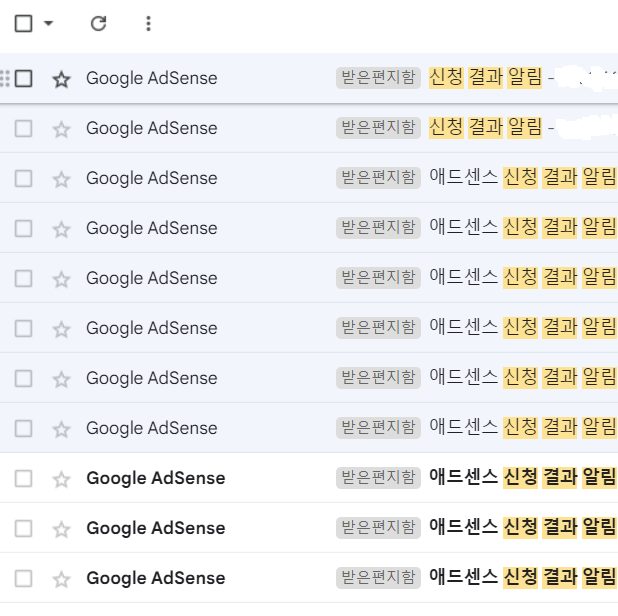The height and width of the screenshot is (616, 618).
Task: Check the hovered top email's checkbox
Action: click(x=23, y=78)
